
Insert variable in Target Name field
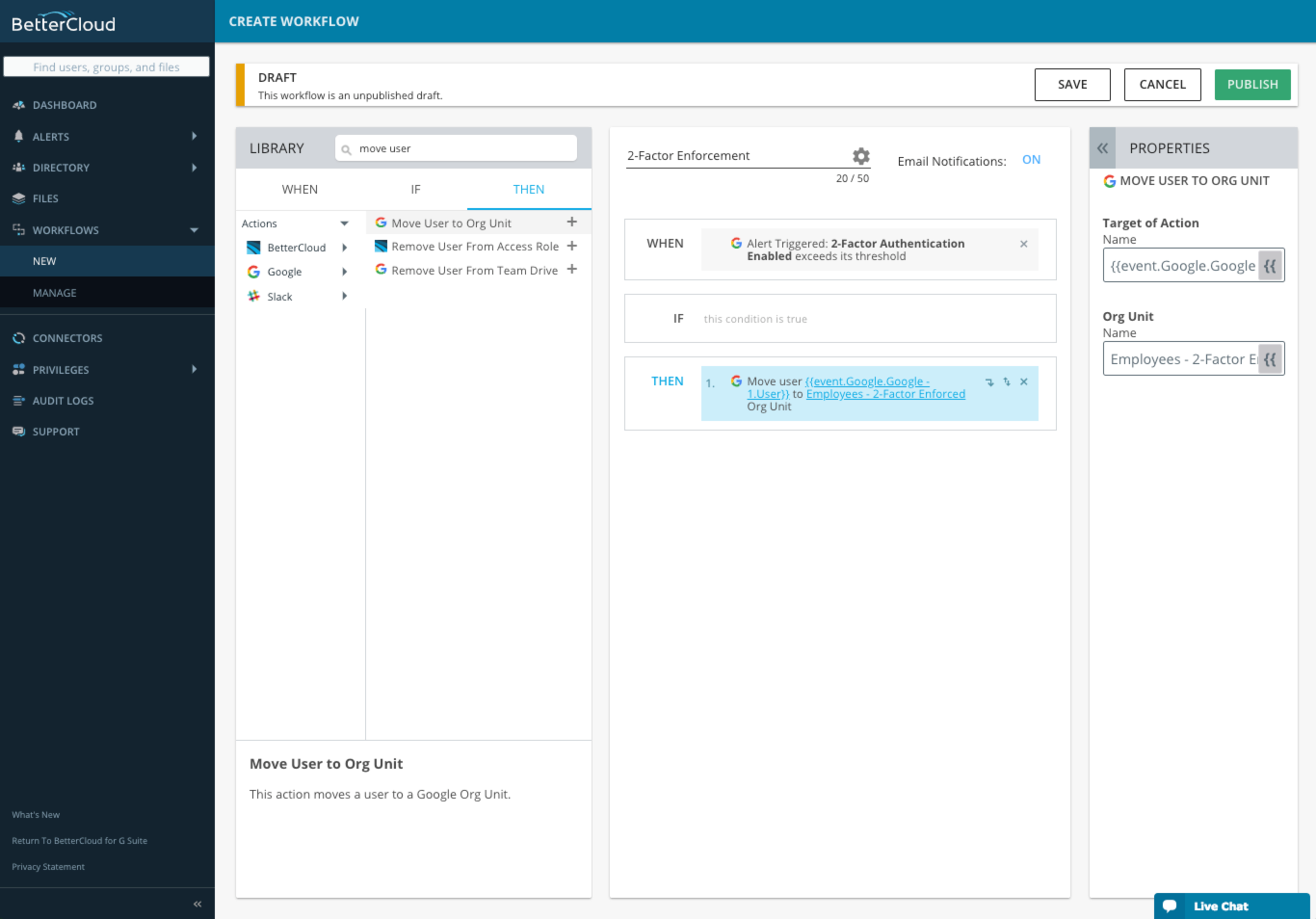(x=1270, y=266)
